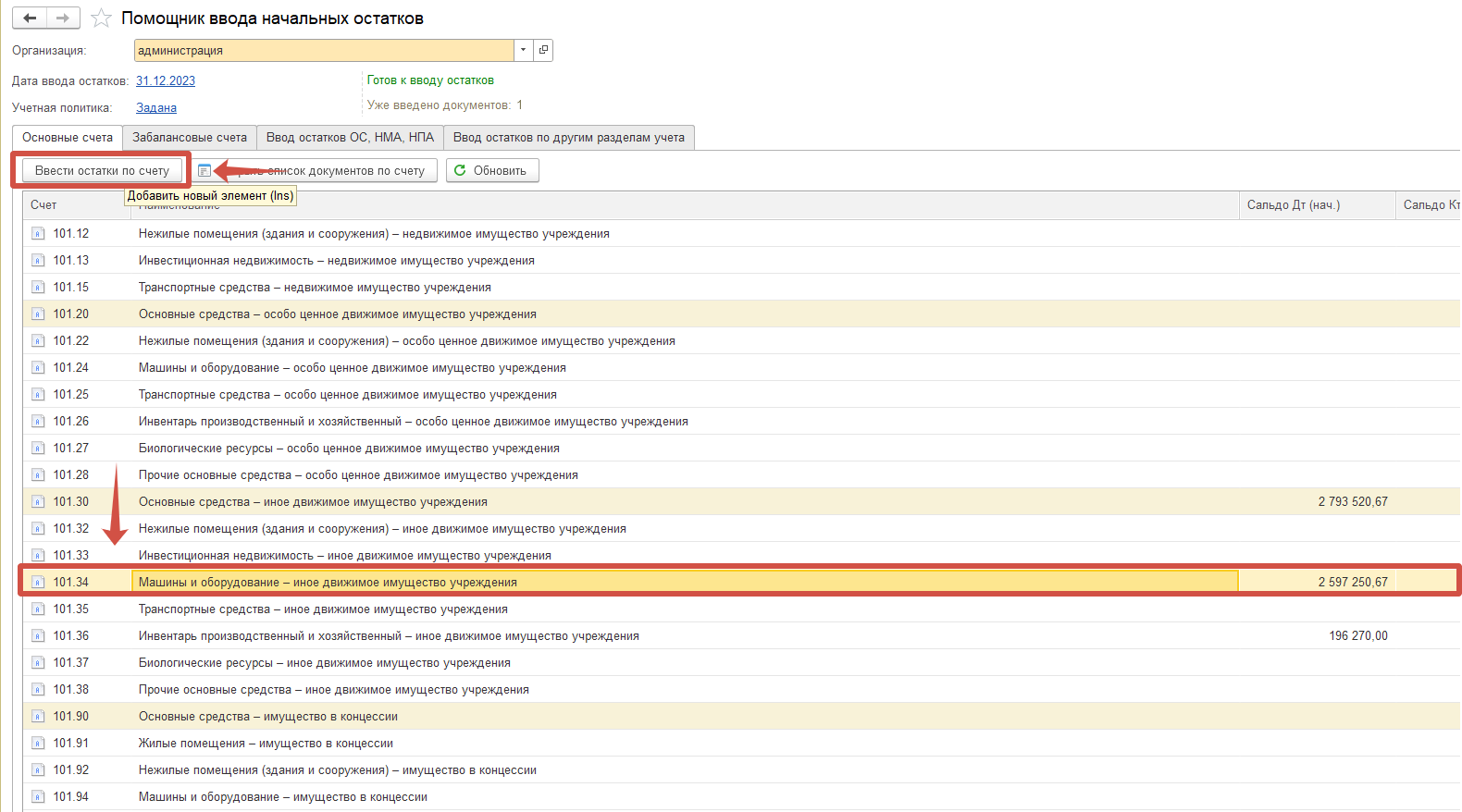Screen dimensions: 1462x812
Task: Click the account icon for row 101.26
Action: pos(38,422)
